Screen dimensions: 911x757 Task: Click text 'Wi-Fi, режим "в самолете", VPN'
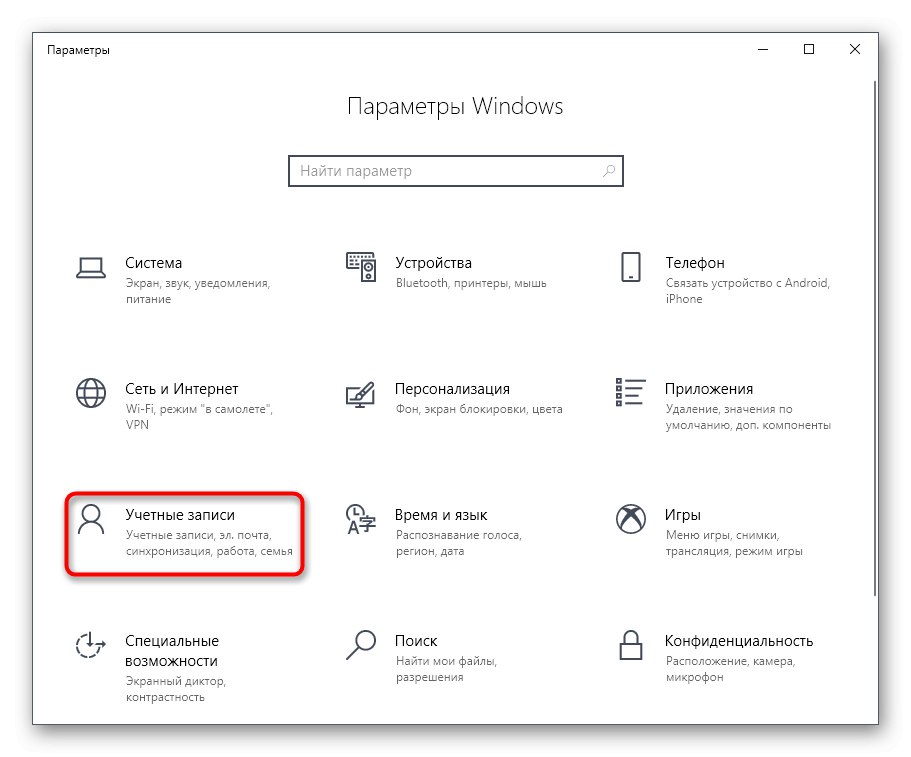click(x=199, y=417)
